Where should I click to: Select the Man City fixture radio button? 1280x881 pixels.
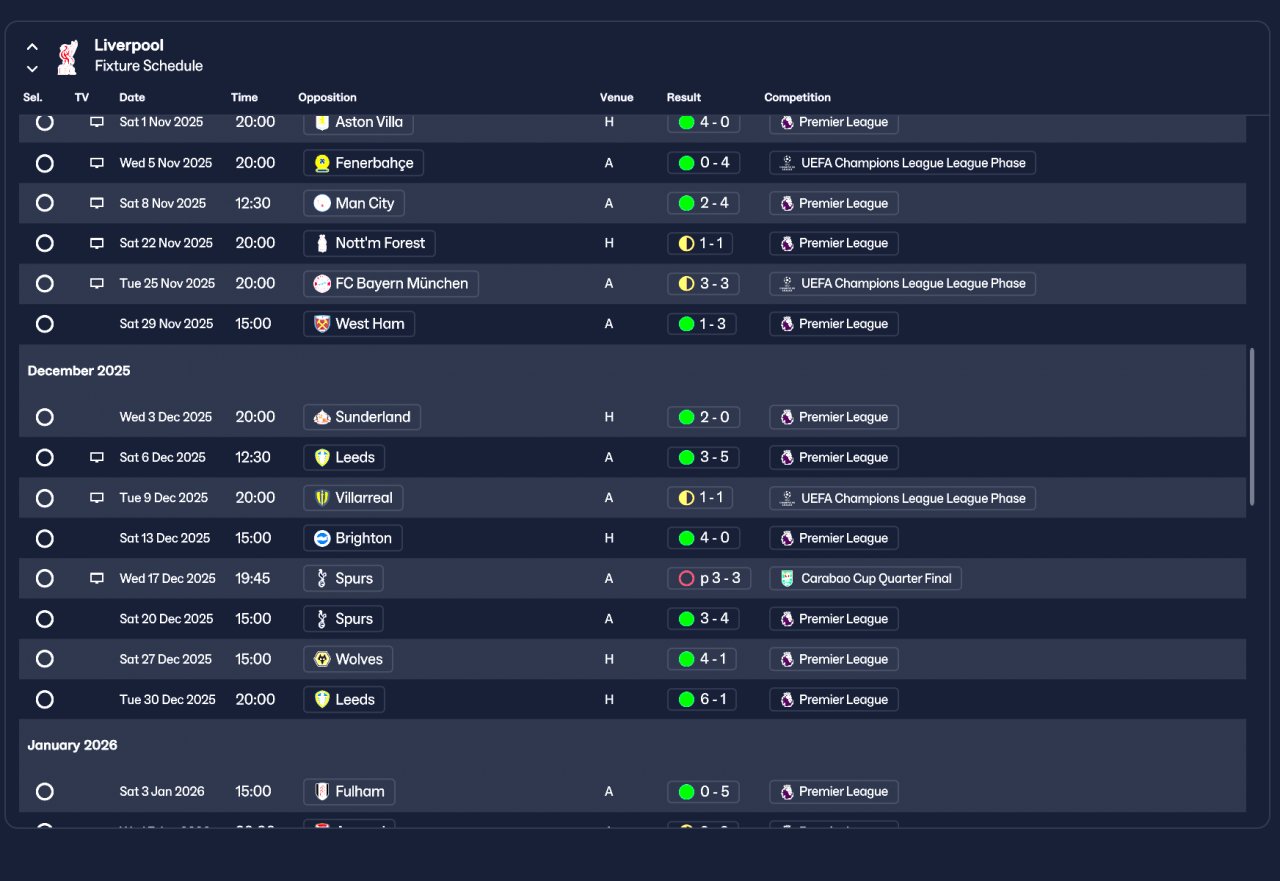click(44, 203)
